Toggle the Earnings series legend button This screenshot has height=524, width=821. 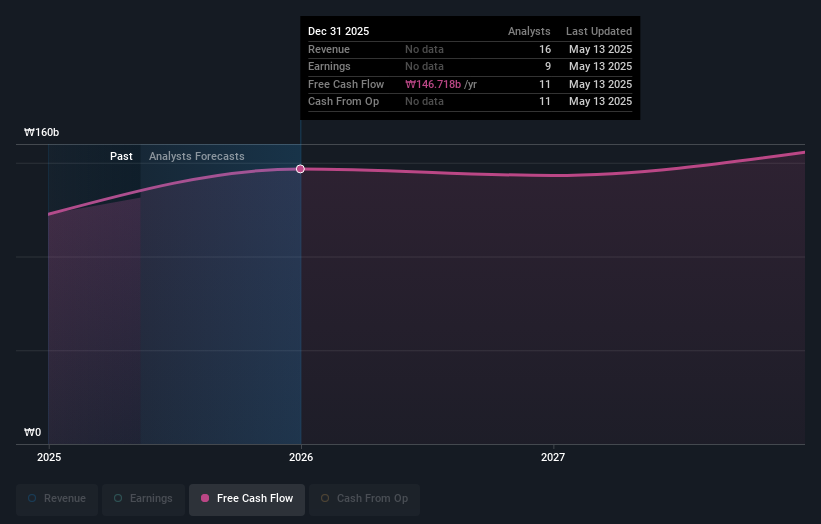point(143,498)
